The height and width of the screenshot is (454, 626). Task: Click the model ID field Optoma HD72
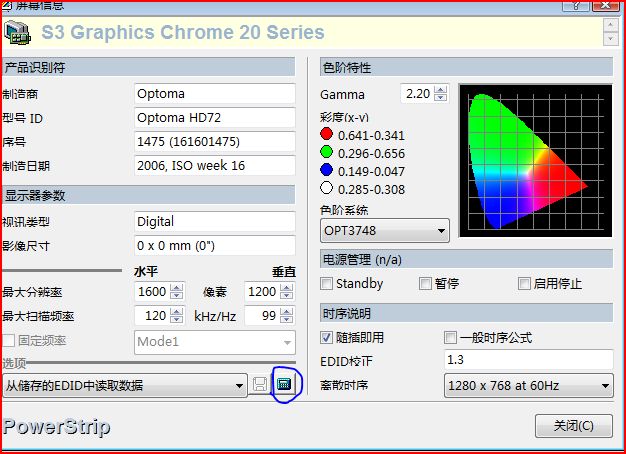215,118
